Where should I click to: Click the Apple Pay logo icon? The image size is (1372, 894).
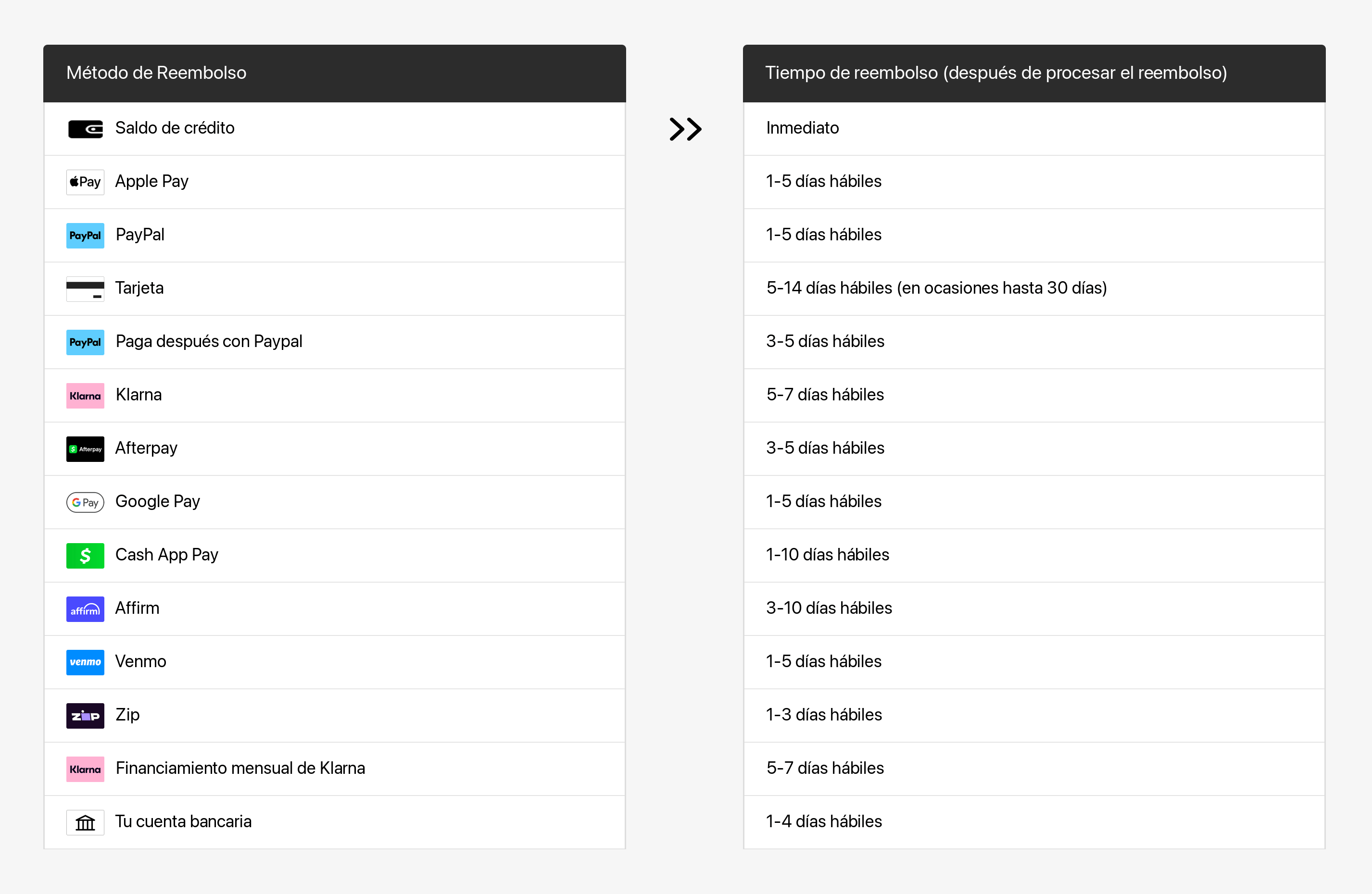[x=85, y=182]
